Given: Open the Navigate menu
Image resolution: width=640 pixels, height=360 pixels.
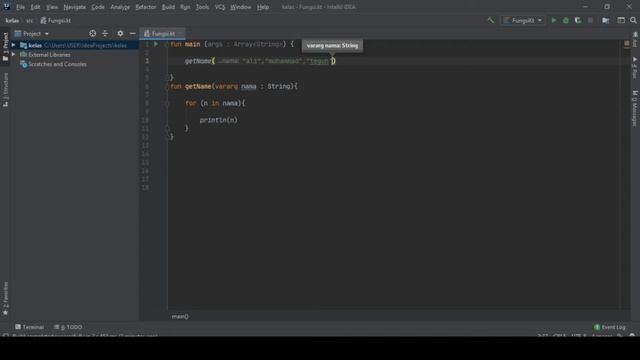Looking at the screenshot, I should click(75, 7).
